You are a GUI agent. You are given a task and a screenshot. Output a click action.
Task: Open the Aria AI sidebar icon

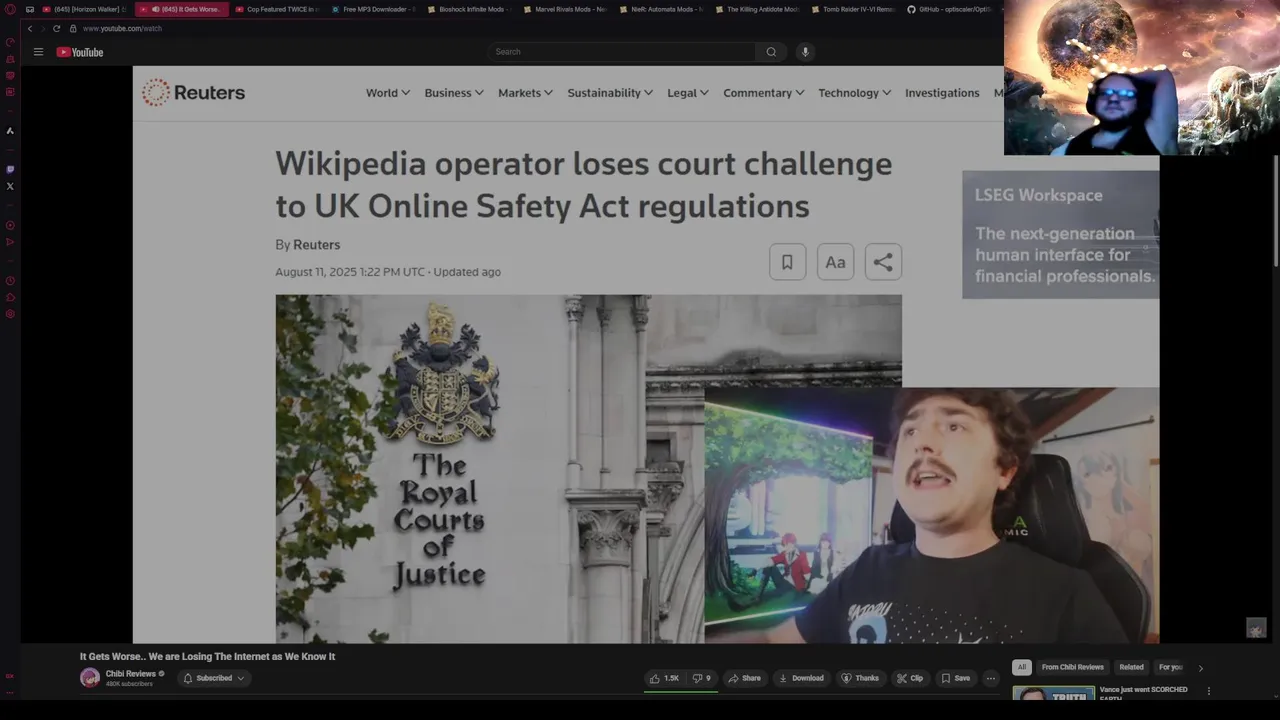pos(10,131)
